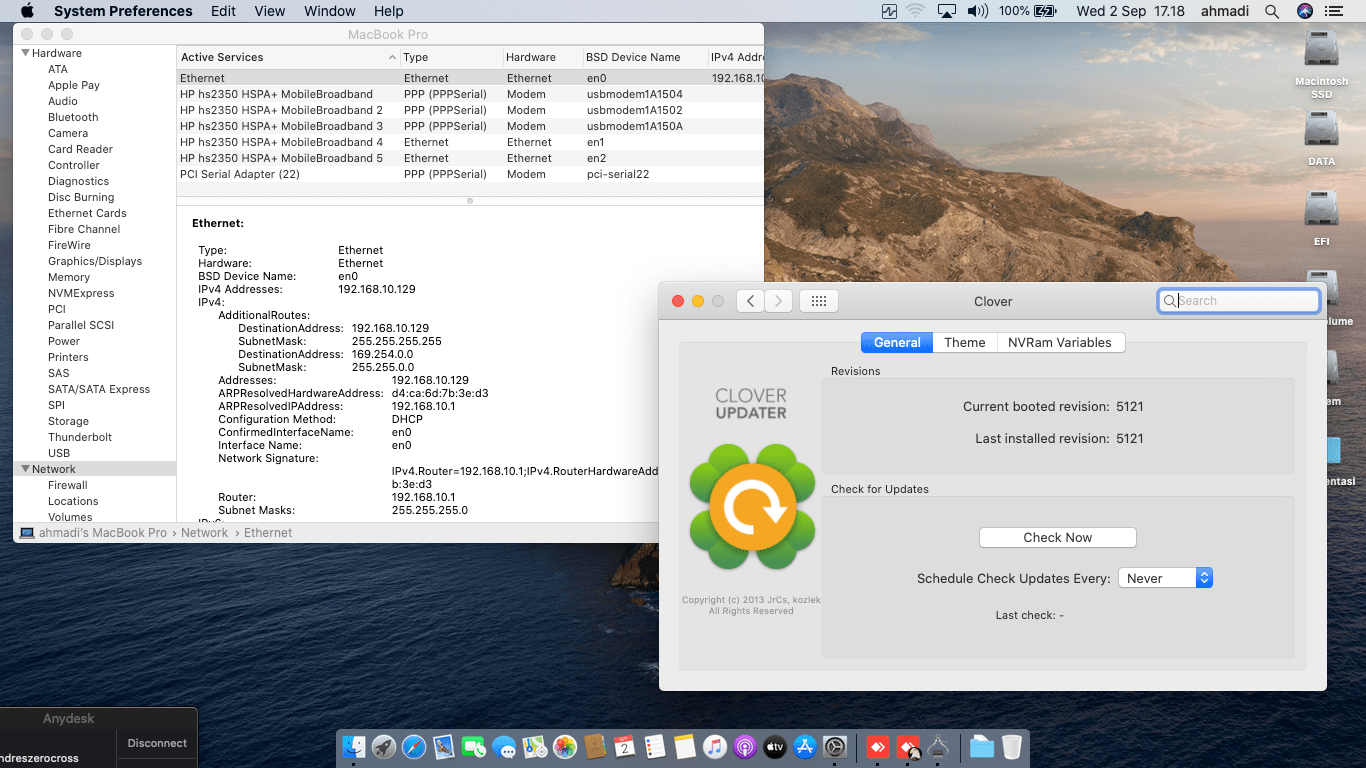Show all preferences with grid button
The height and width of the screenshot is (768, 1366).
tap(820, 301)
